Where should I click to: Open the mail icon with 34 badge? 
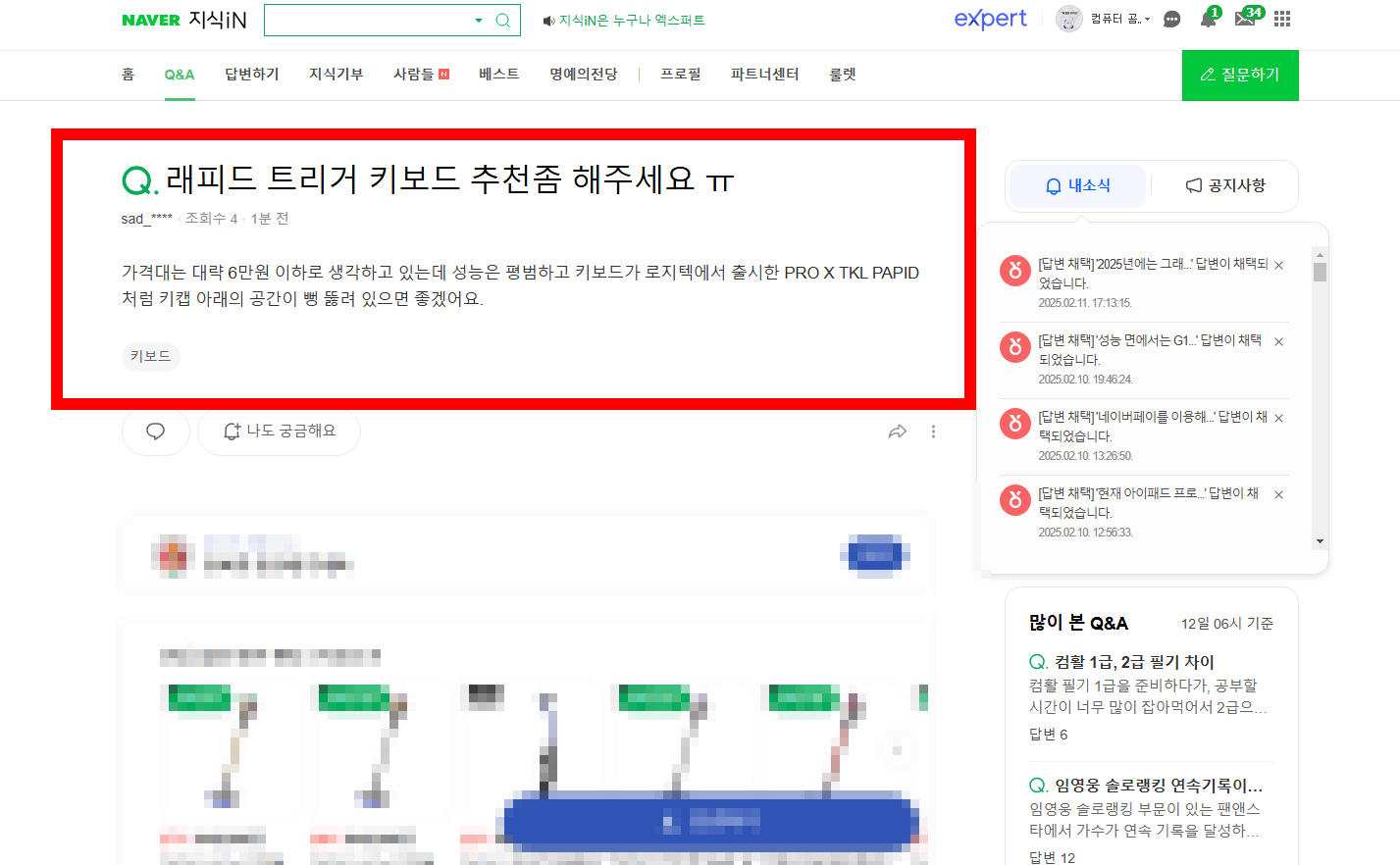[x=1245, y=19]
